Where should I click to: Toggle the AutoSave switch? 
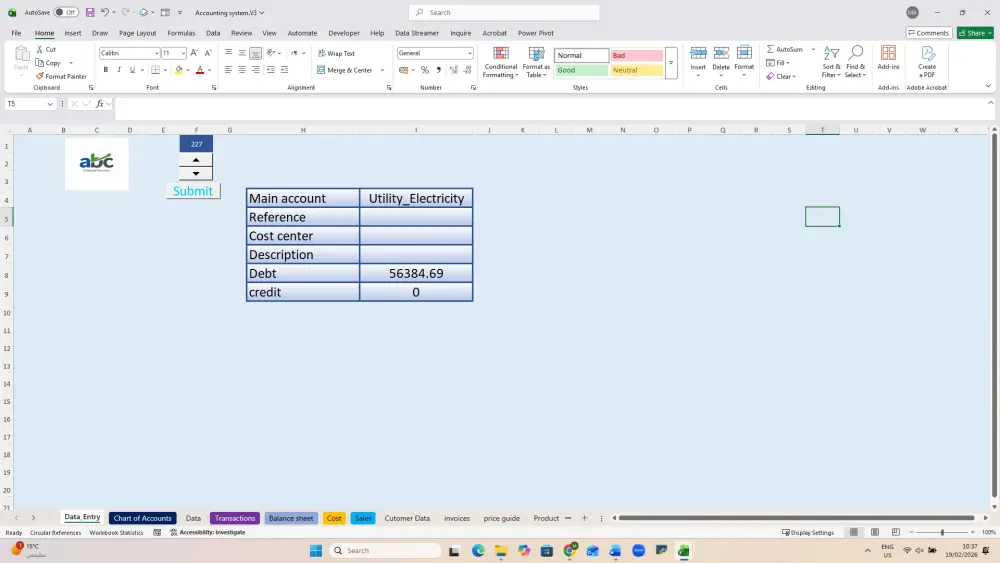[66, 12]
